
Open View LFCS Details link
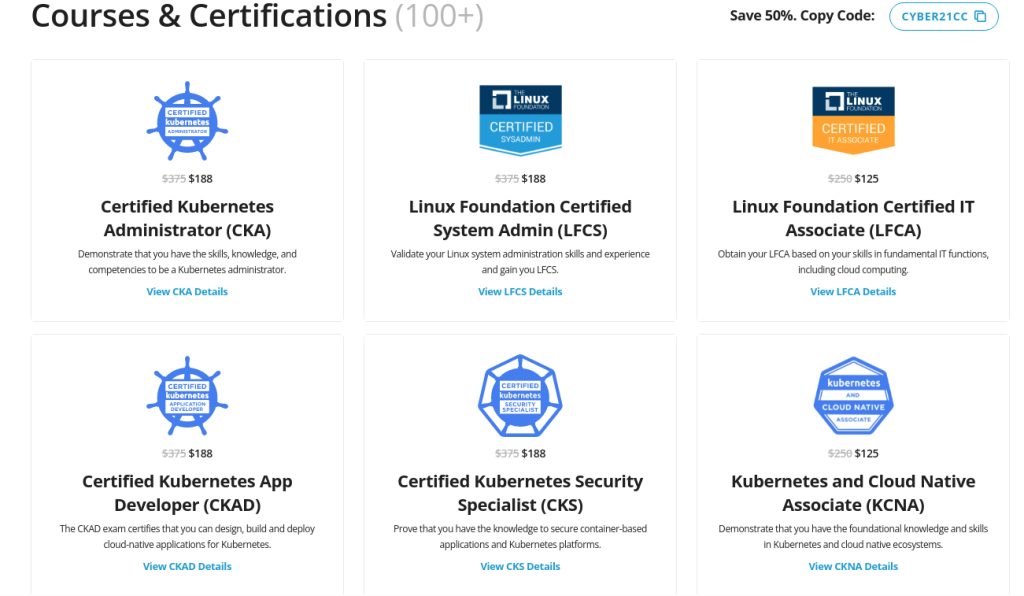tap(520, 292)
